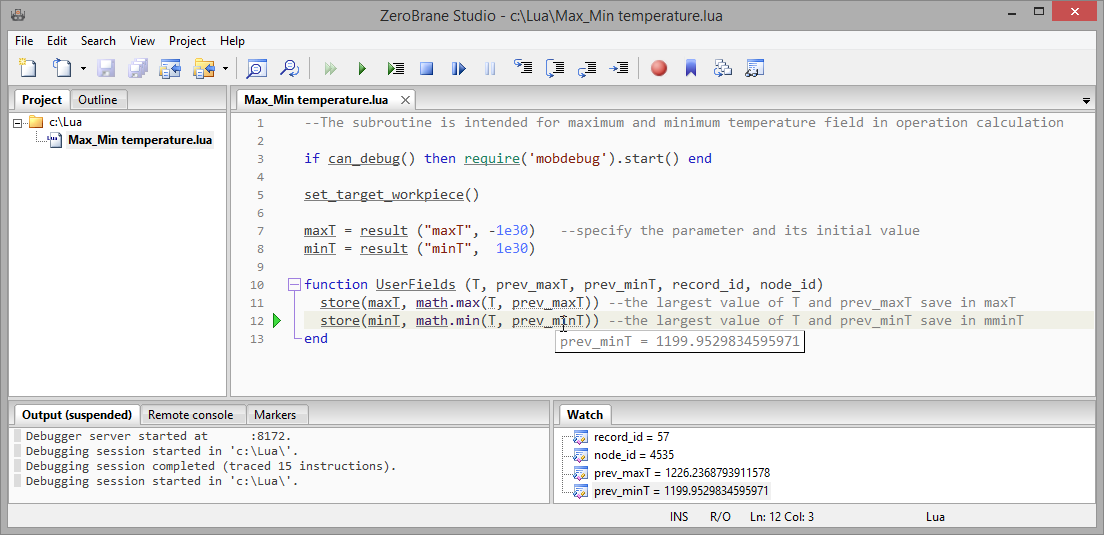Collapse the c:\Lua folder tree node
Image resolution: width=1104 pixels, height=535 pixels.
[x=18, y=122]
